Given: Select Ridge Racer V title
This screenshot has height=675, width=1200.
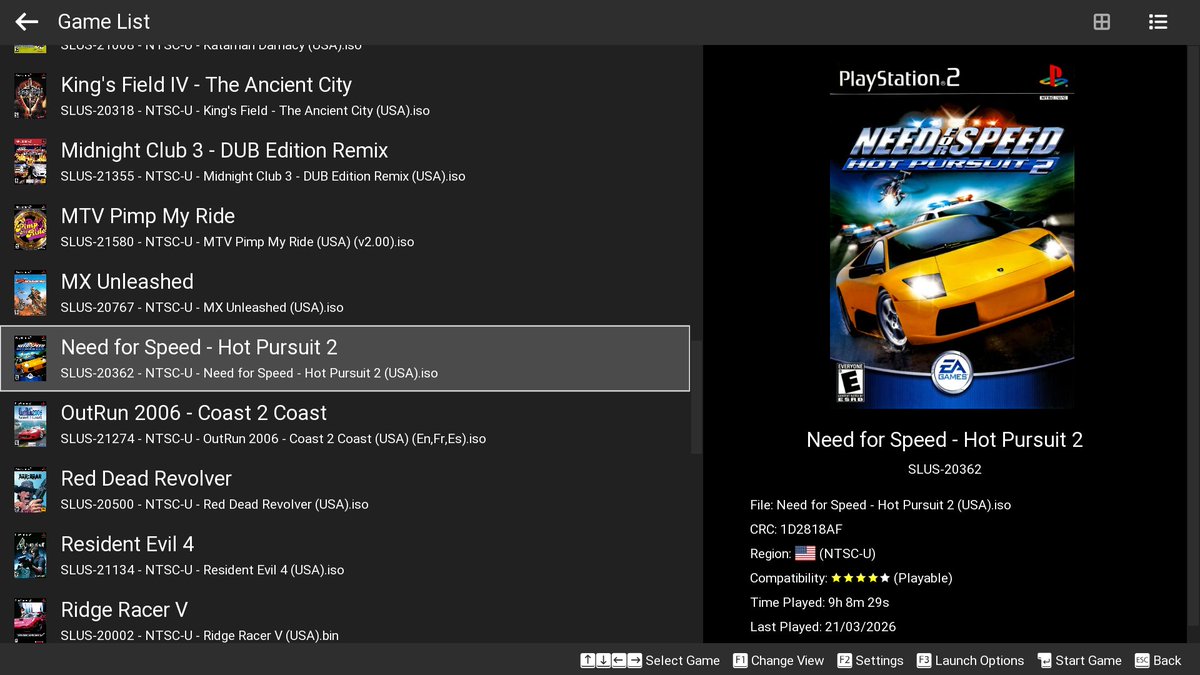Looking at the screenshot, I should (x=124, y=610).
